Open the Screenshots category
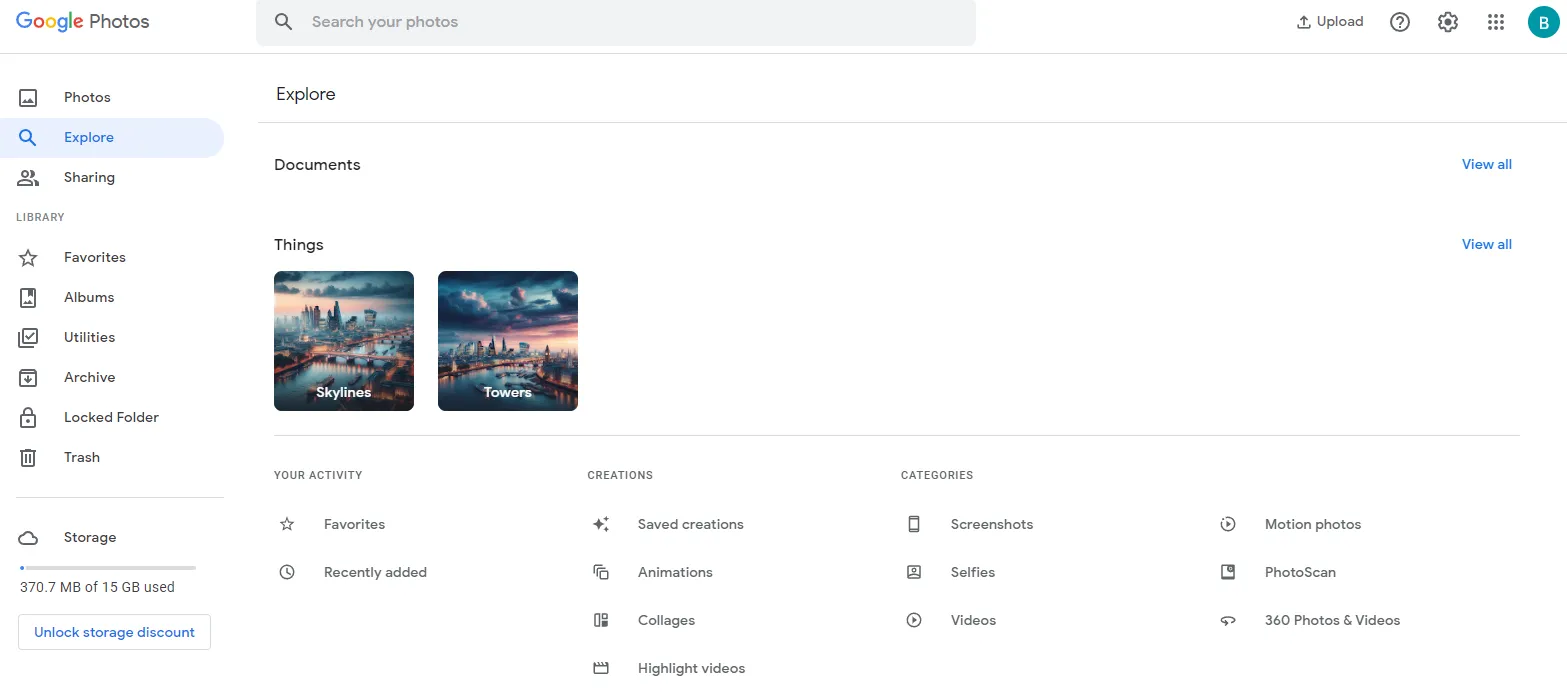Viewport: 1567px width, 693px height. point(992,524)
